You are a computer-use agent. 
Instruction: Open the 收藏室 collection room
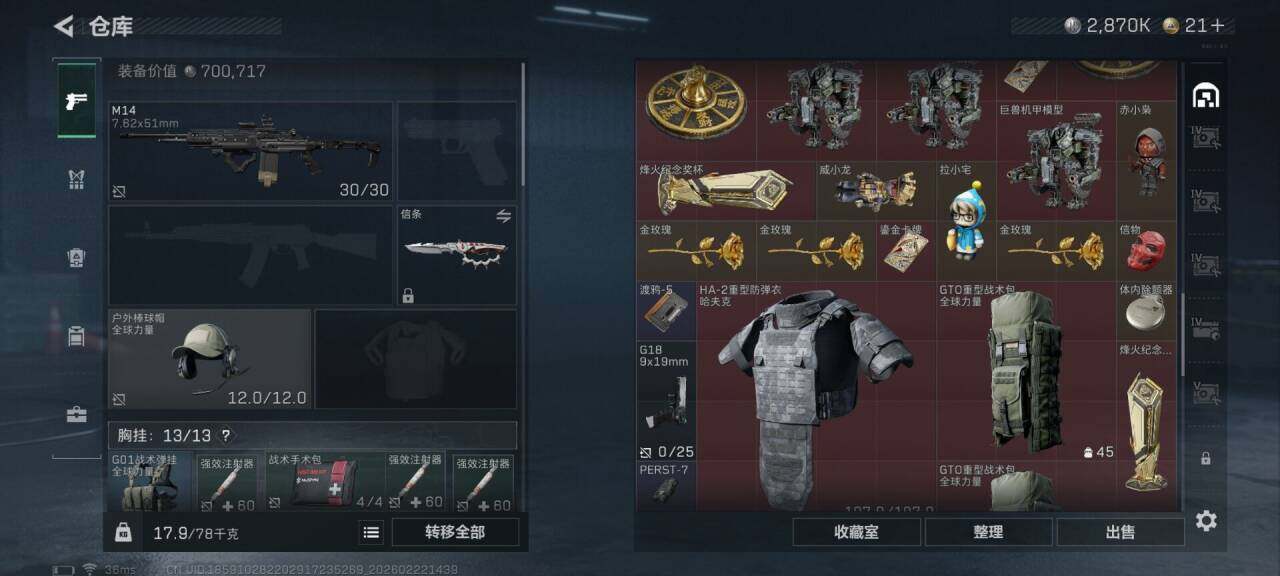point(856,532)
